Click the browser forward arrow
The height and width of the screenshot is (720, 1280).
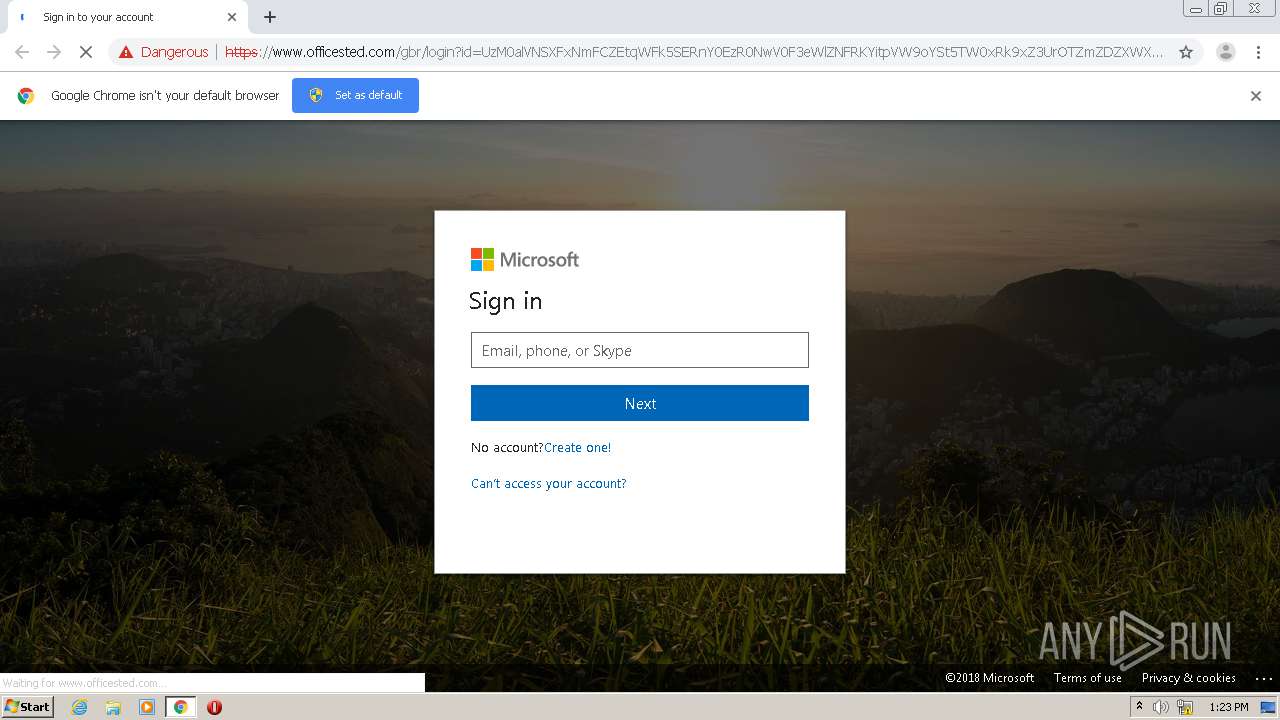click(54, 52)
